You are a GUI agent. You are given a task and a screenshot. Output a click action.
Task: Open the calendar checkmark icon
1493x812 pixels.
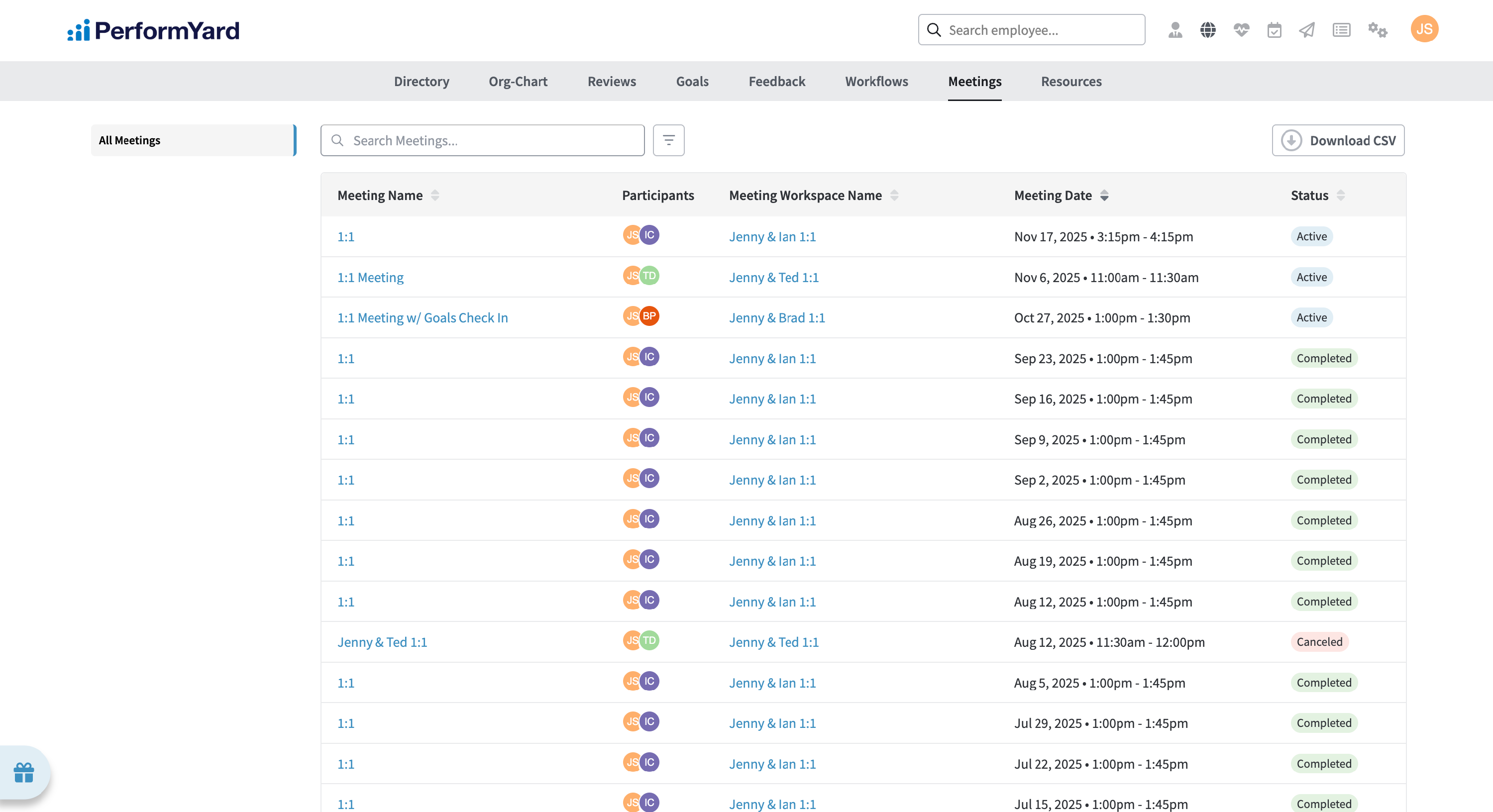pos(1274,29)
